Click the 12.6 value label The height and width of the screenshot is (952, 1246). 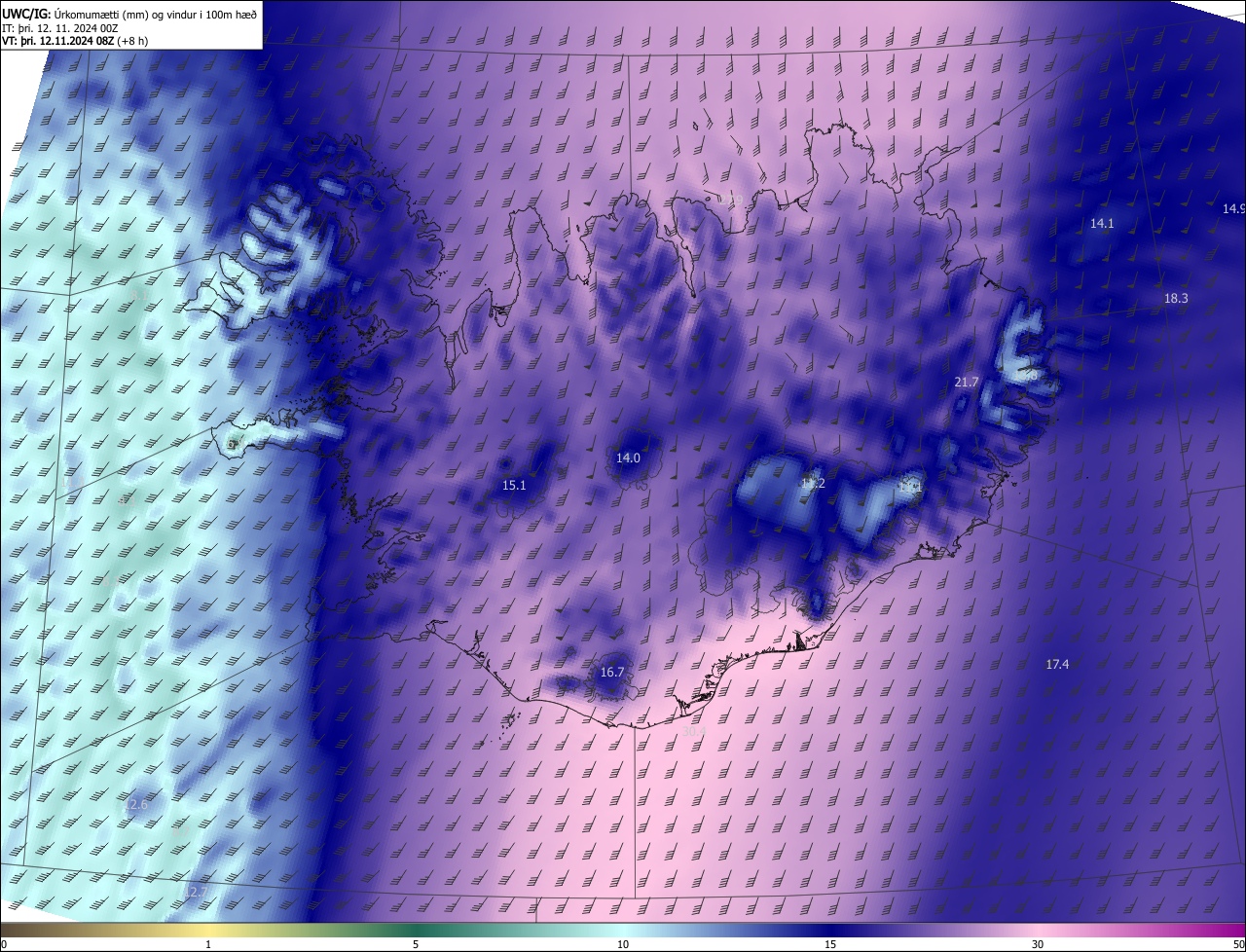coord(135,804)
